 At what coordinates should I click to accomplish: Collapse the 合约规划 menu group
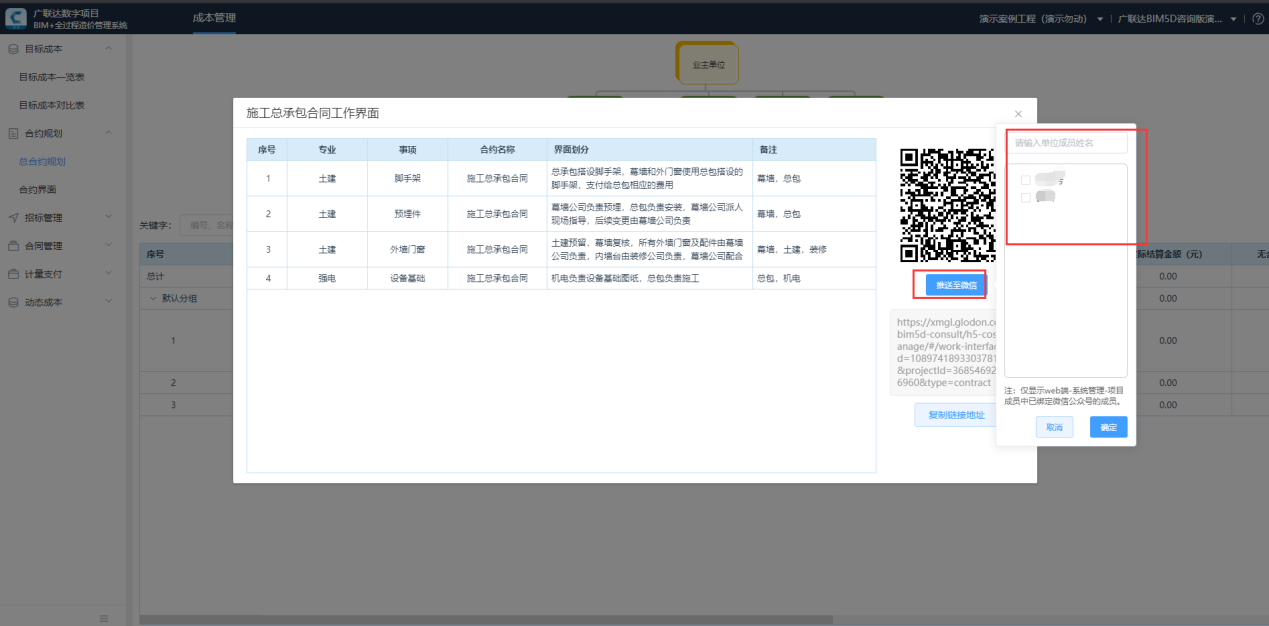pos(108,133)
